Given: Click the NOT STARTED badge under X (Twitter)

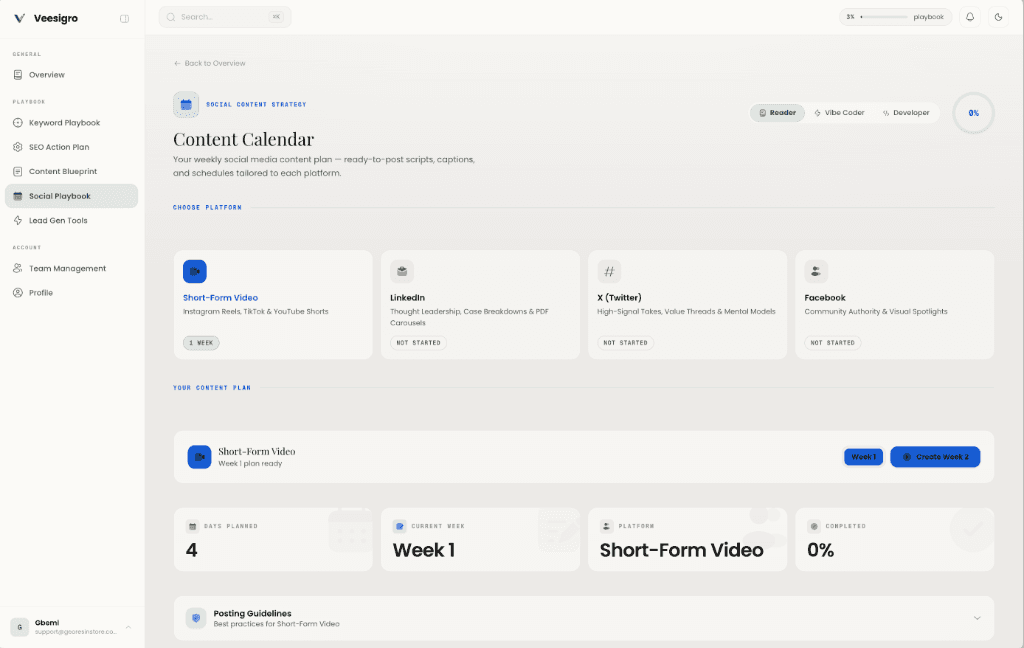Looking at the screenshot, I should (x=626, y=343).
